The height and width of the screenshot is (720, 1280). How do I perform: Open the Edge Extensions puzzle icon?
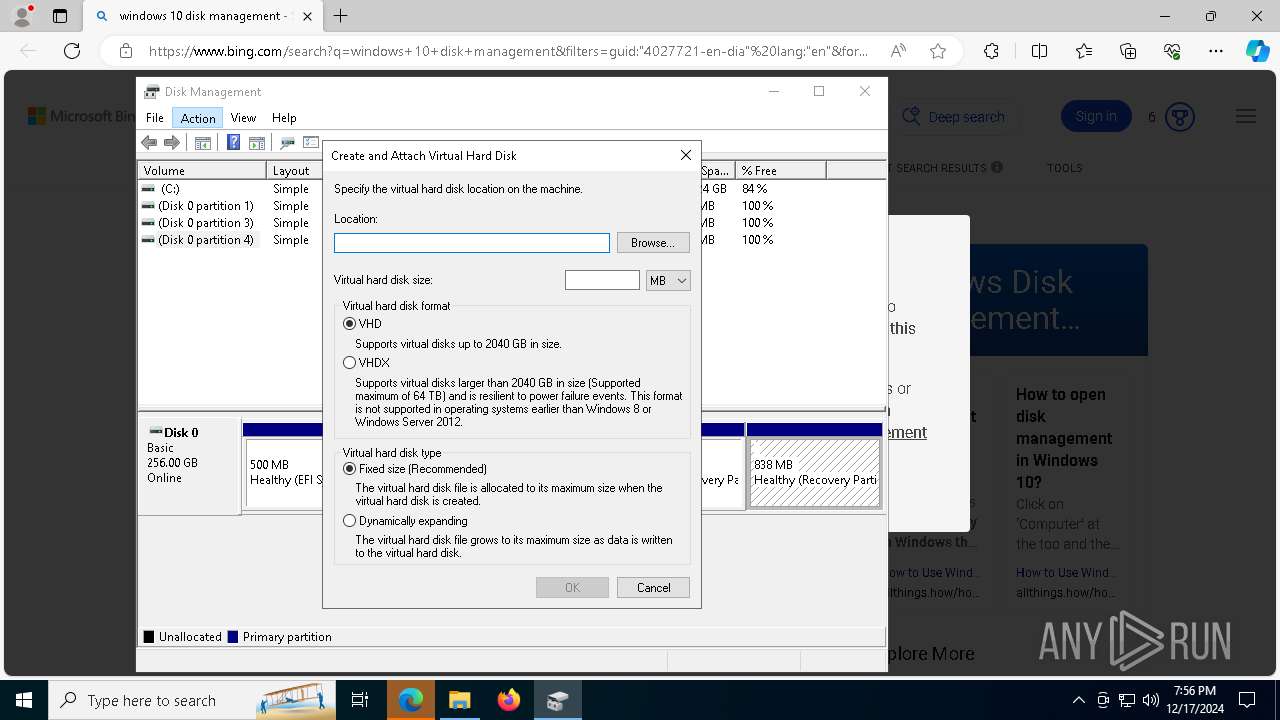point(991,51)
